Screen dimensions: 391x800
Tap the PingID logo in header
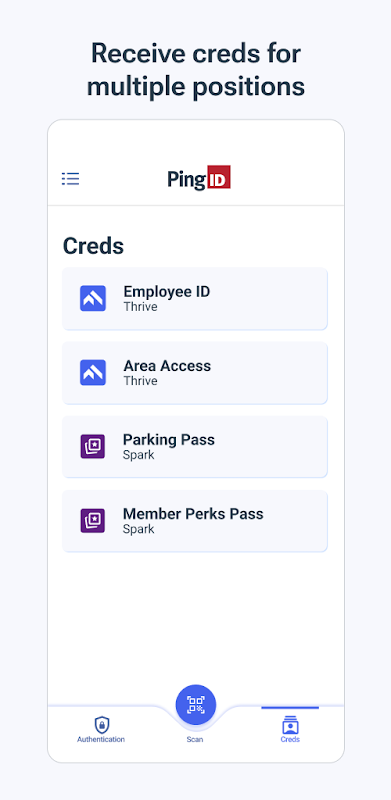coord(199,178)
